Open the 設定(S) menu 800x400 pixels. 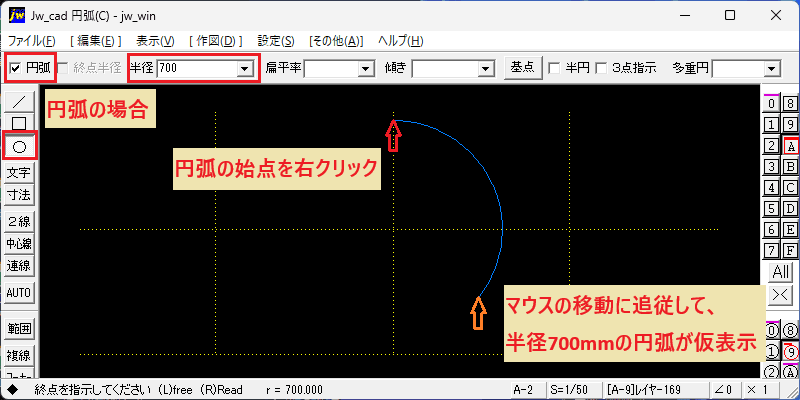pyautogui.click(x=276, y=41)
